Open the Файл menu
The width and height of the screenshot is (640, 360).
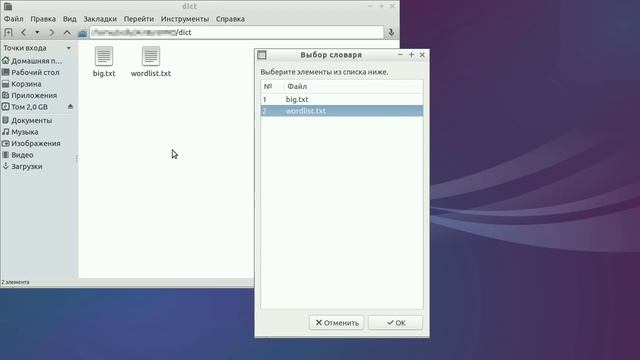13,19
